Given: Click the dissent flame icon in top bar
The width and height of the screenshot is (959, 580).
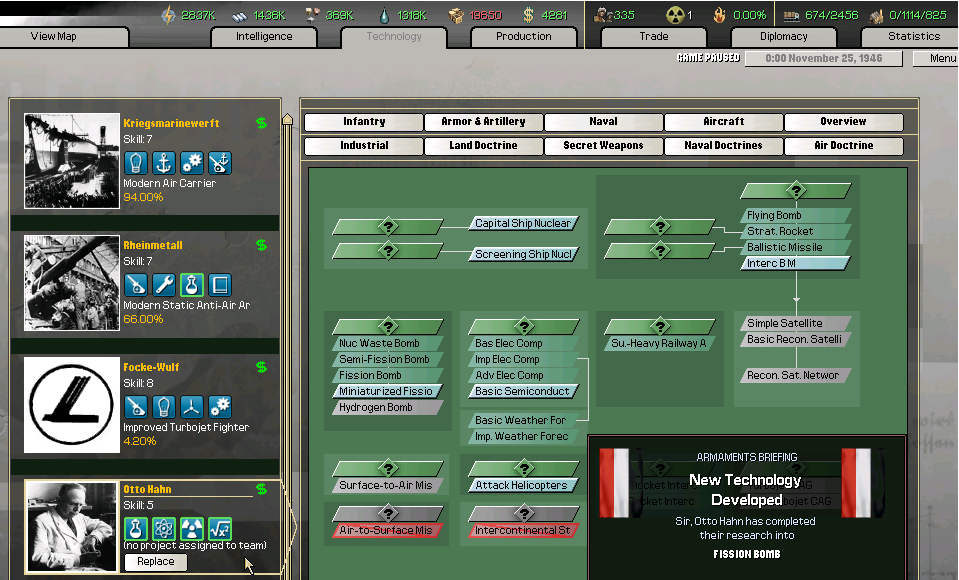Looking at the screenshot, I should [x=718, y=15].
